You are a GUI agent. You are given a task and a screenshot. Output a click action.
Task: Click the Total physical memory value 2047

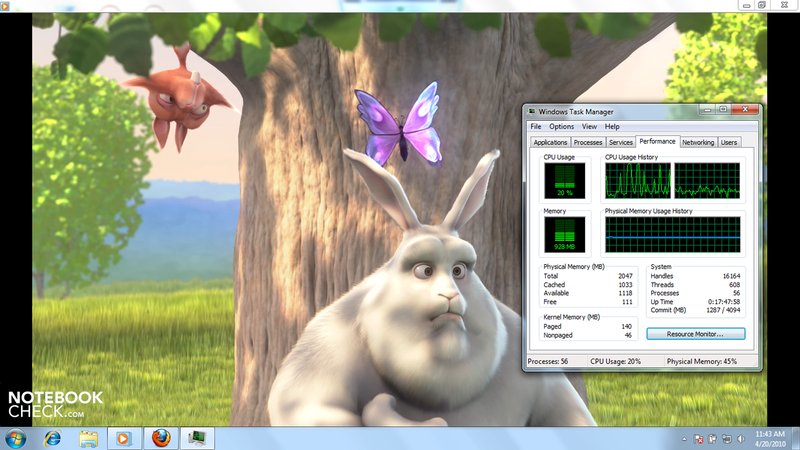[625, 276]
